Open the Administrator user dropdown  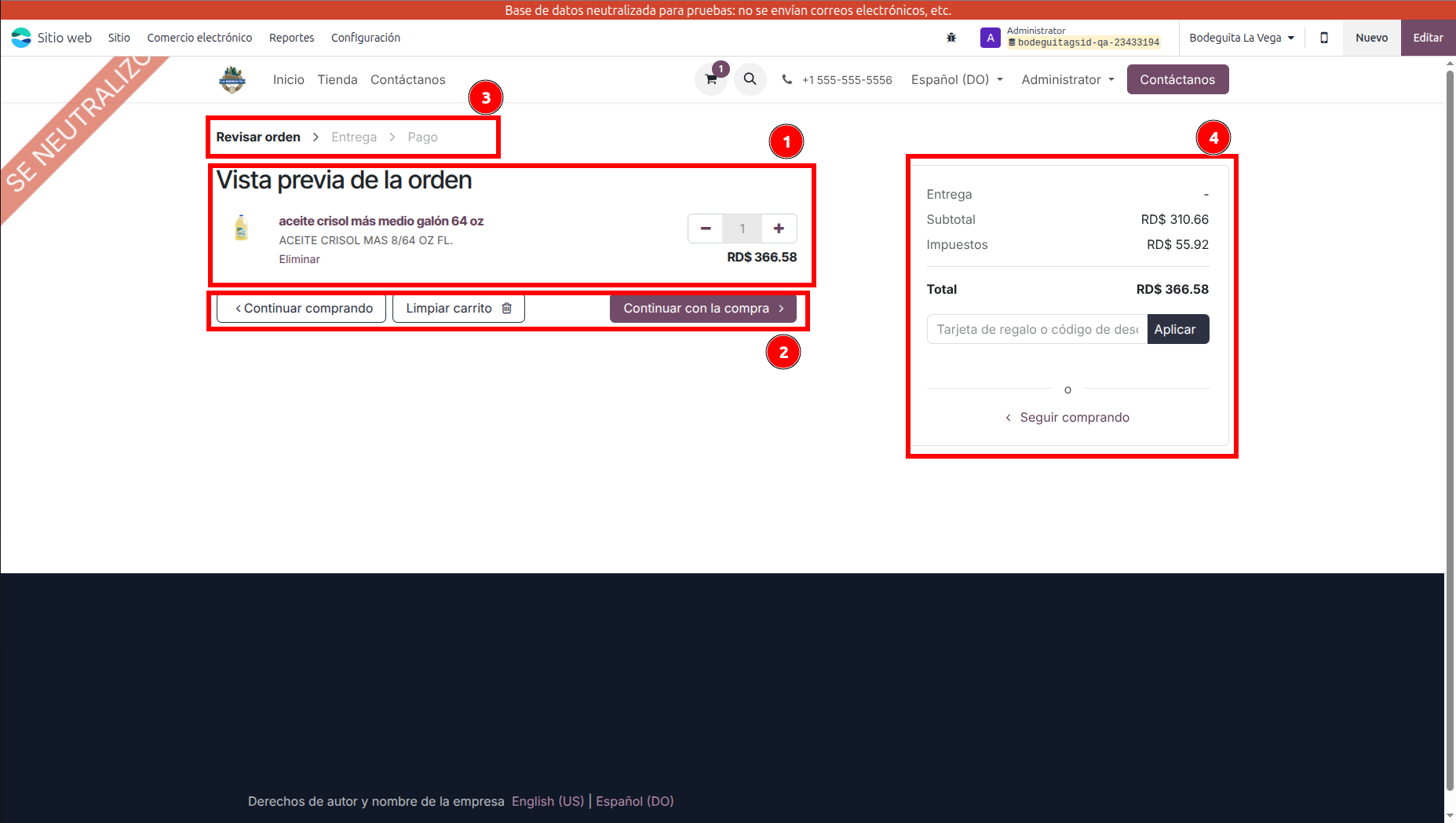[x=1067, y=79]
